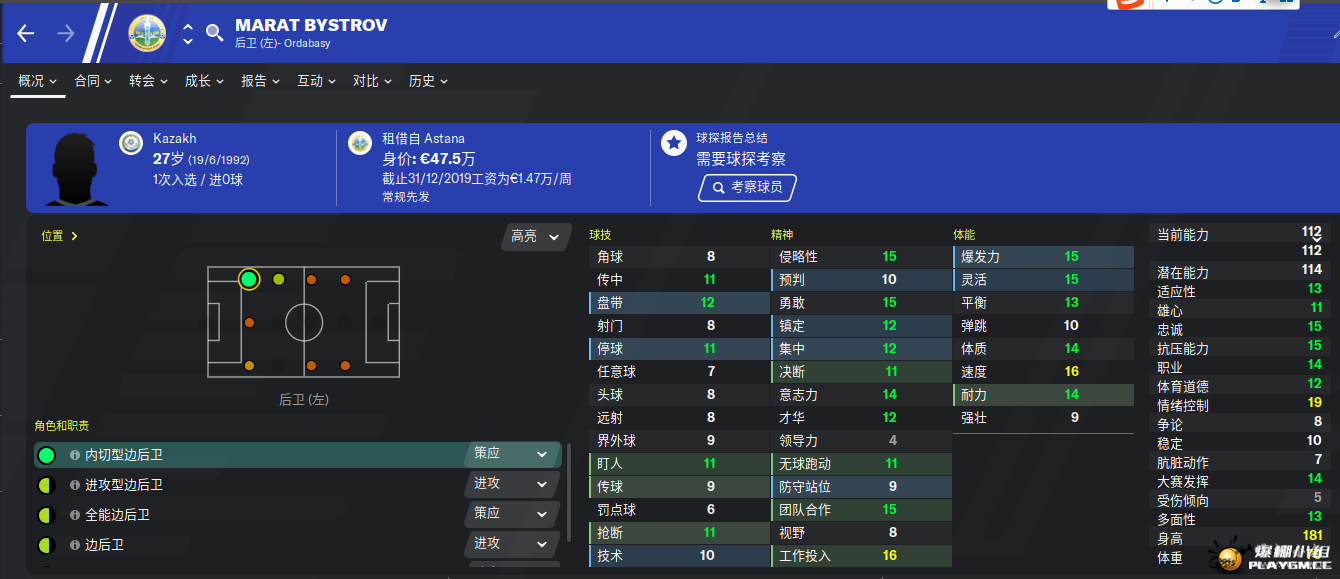
Task: Open the 策应 duty dropdown for 内切型边后卫
Action: 512,454
